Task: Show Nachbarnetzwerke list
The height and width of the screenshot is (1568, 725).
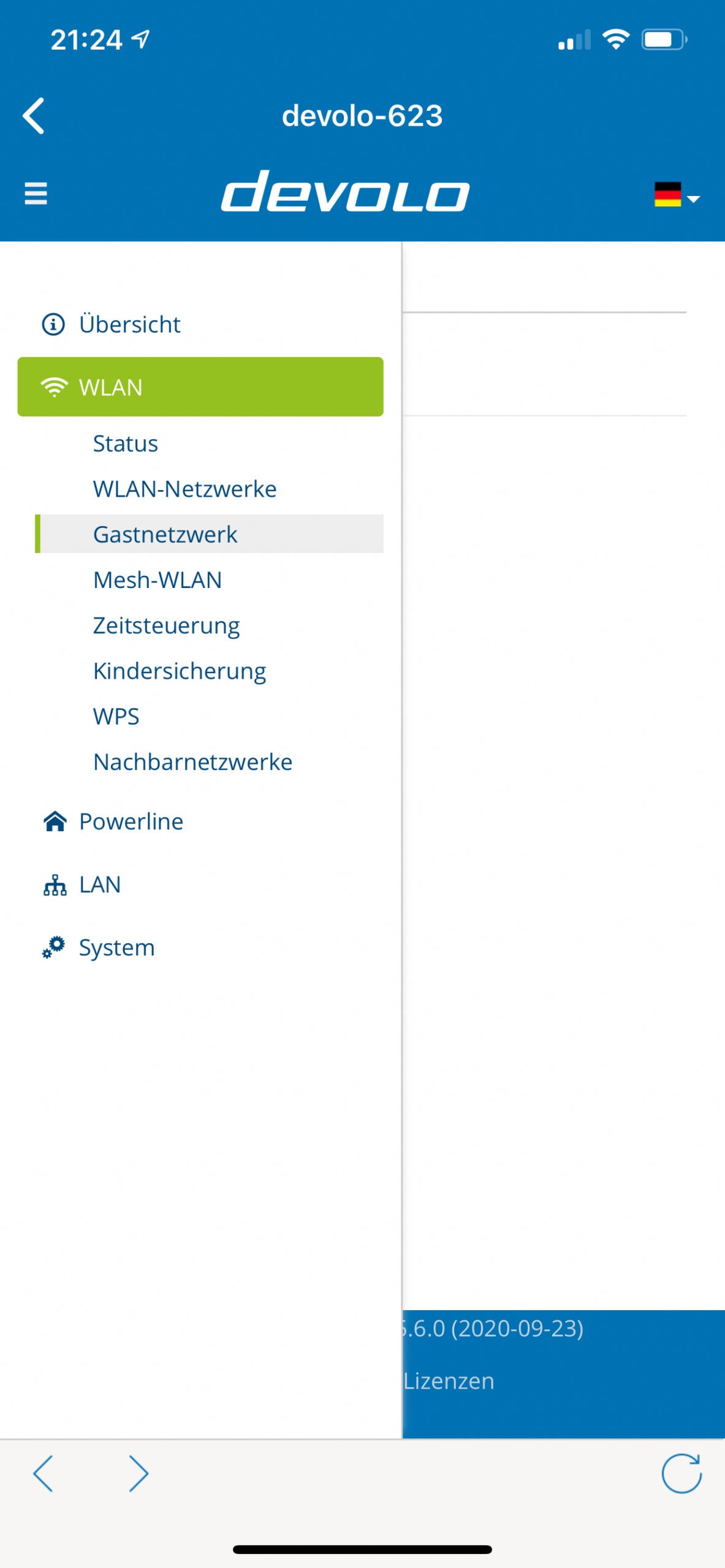Action: (x=192, y=762)
